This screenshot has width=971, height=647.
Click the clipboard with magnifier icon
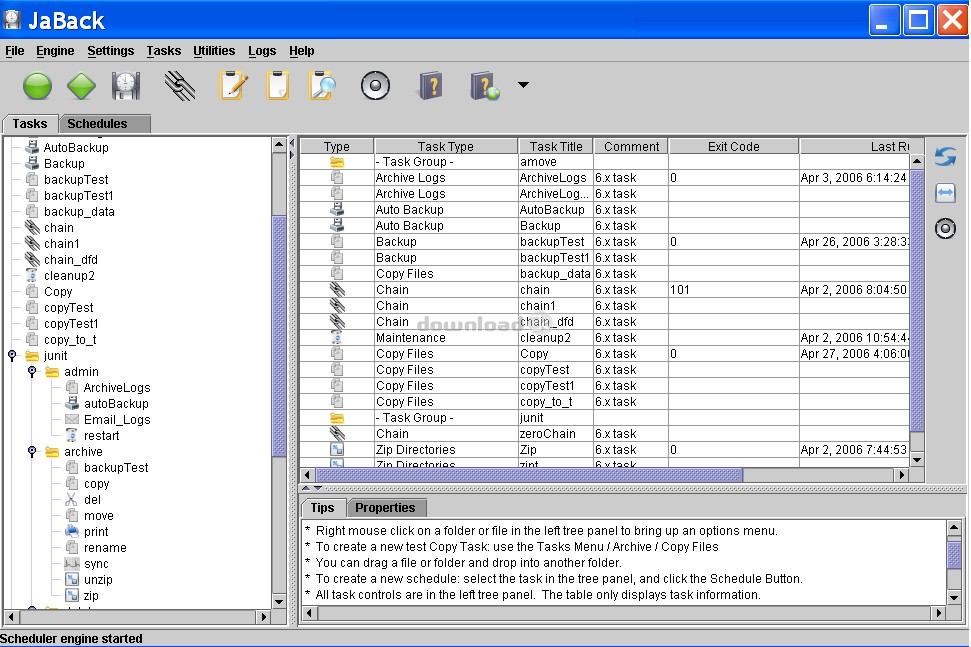click(322, 86)
